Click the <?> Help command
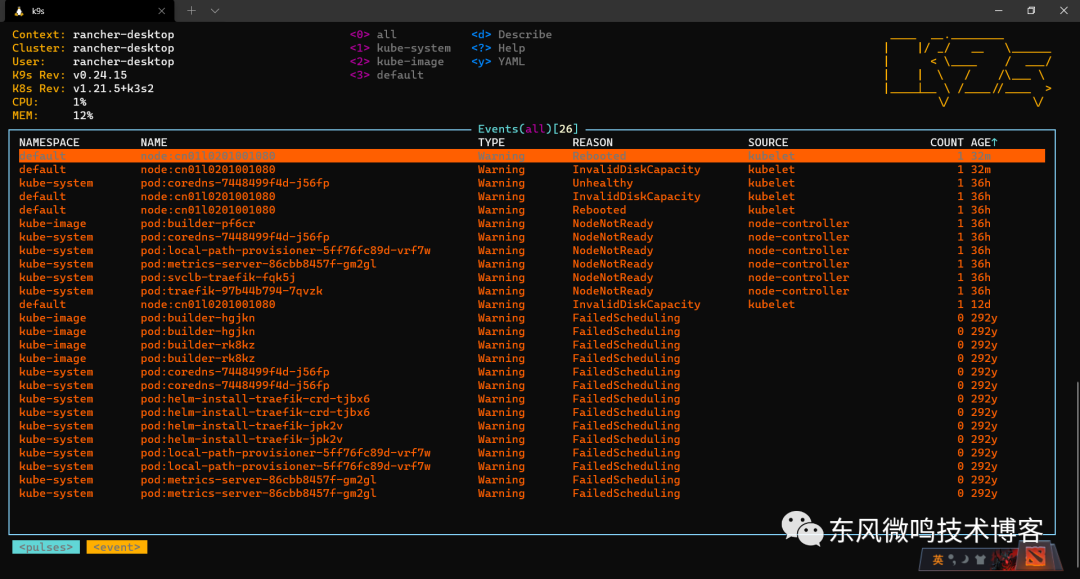The width and height of the screenshot is (1080, 579). pos(498,48)
